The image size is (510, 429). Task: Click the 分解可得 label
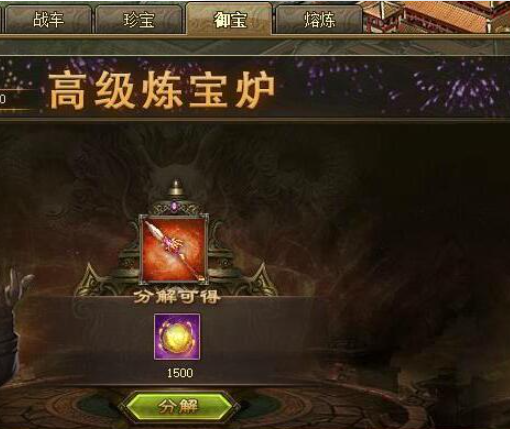click(177, 297)
